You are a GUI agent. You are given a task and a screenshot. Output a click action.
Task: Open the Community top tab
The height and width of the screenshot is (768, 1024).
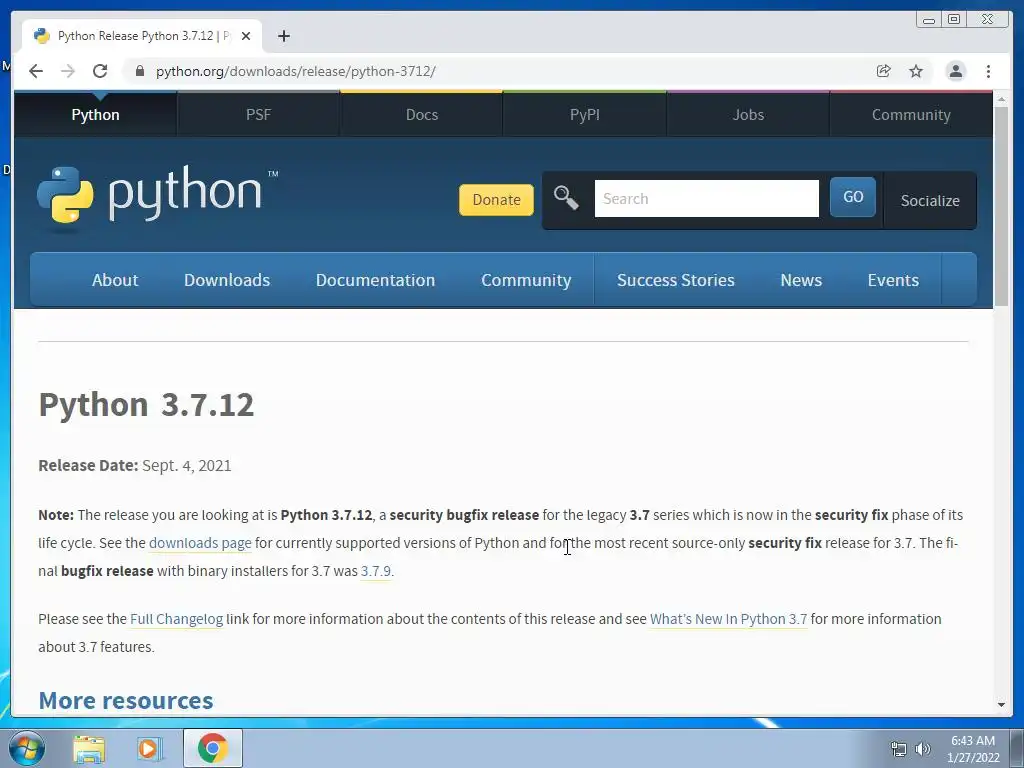click(x=911, y=114)
